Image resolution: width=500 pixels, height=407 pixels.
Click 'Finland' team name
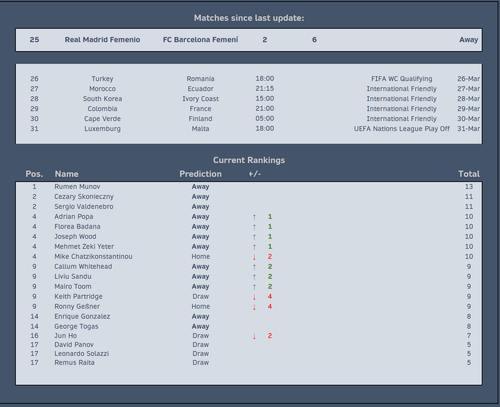200,119
